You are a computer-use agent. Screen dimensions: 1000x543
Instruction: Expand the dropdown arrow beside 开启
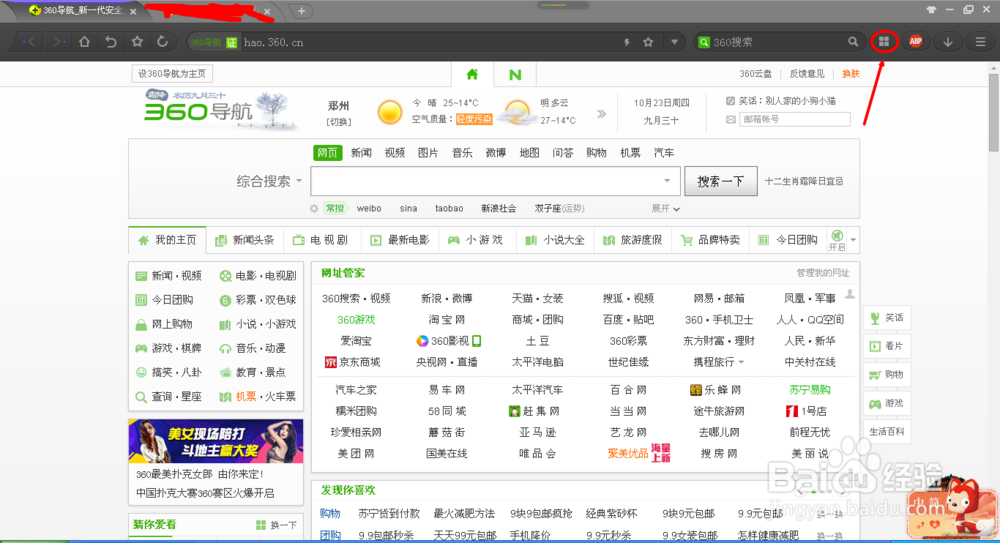tap(853, 241)
